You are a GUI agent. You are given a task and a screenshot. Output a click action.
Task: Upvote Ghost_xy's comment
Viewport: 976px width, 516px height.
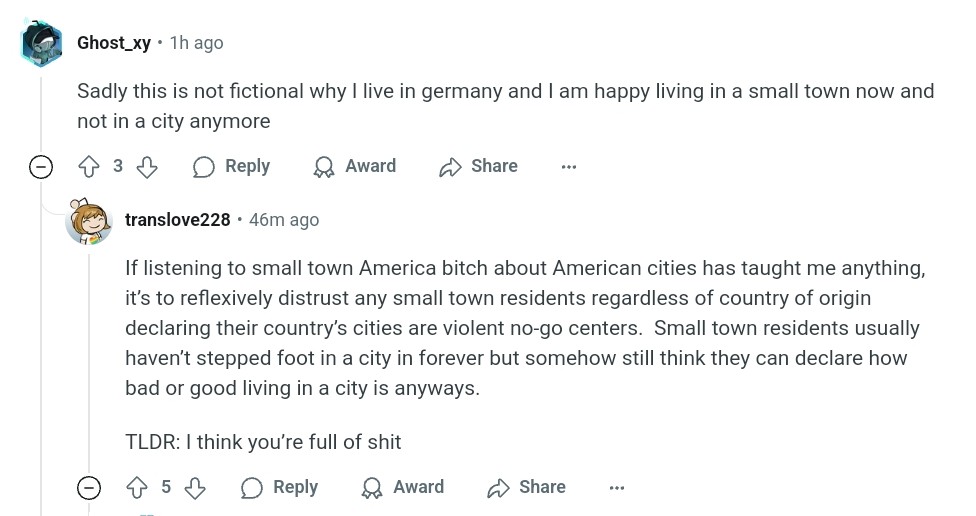(90, 167)
